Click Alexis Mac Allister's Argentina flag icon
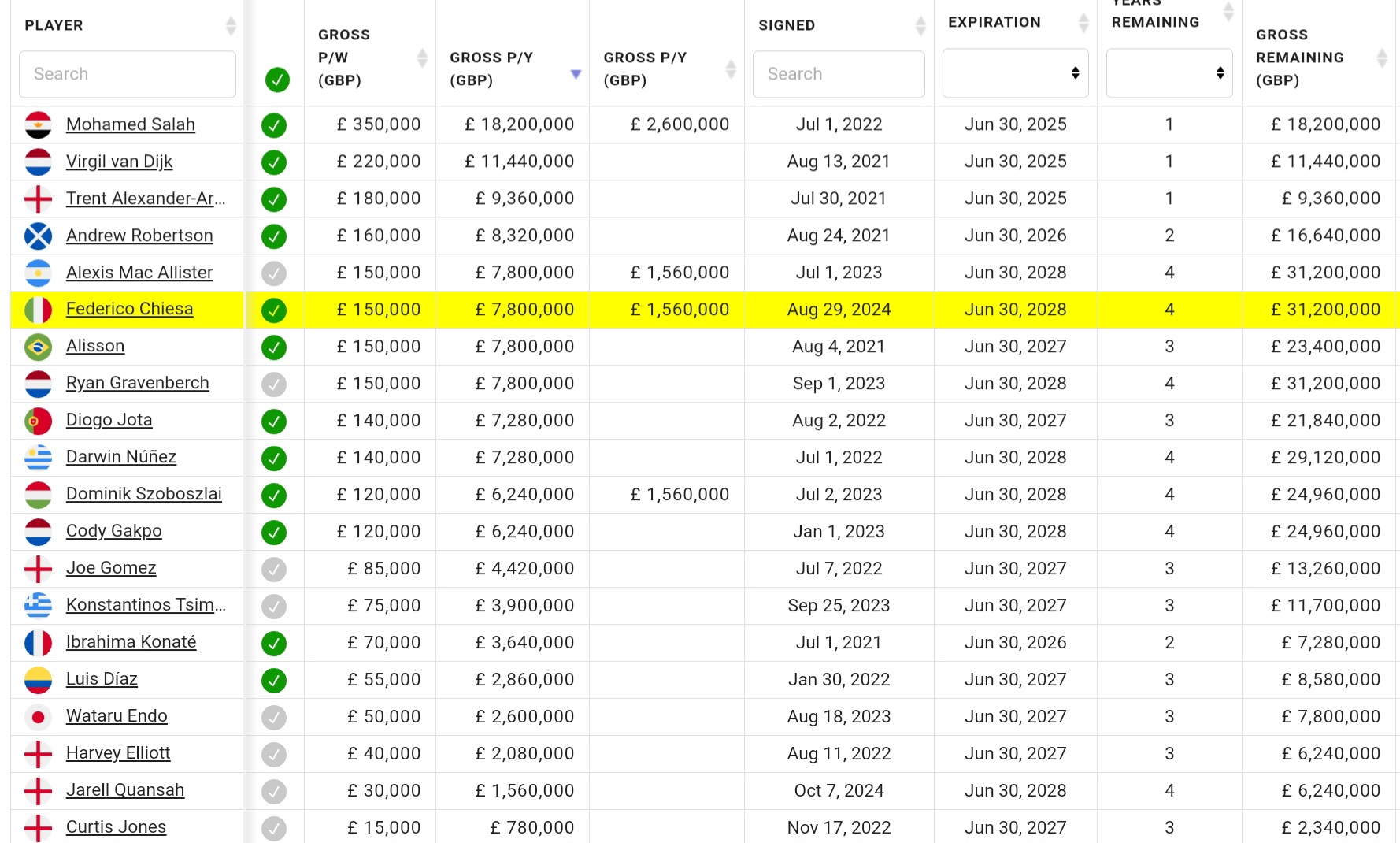Screen dimensions: 1400x843 tap(38, 273)
